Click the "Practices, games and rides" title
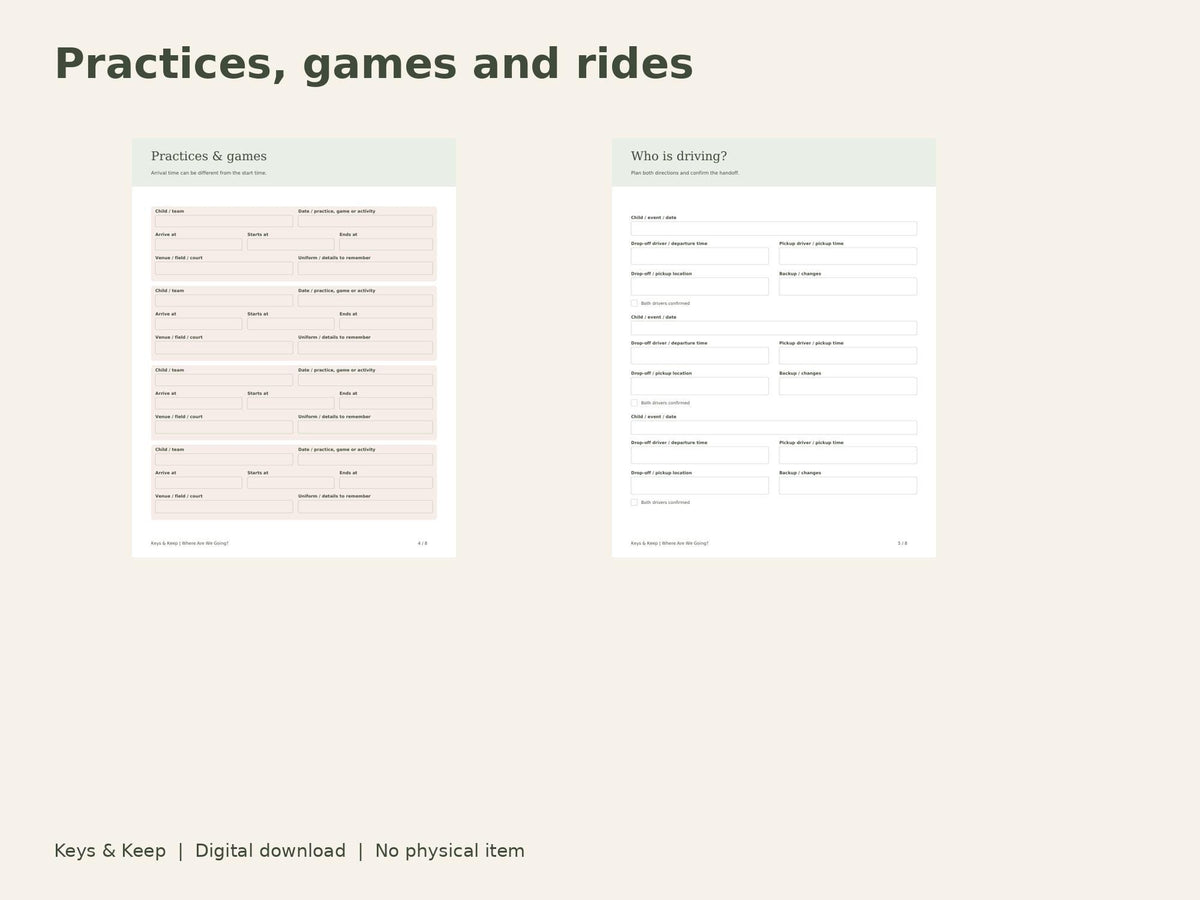Screen dimensions: 1200x900 click(x=373, y=64)
